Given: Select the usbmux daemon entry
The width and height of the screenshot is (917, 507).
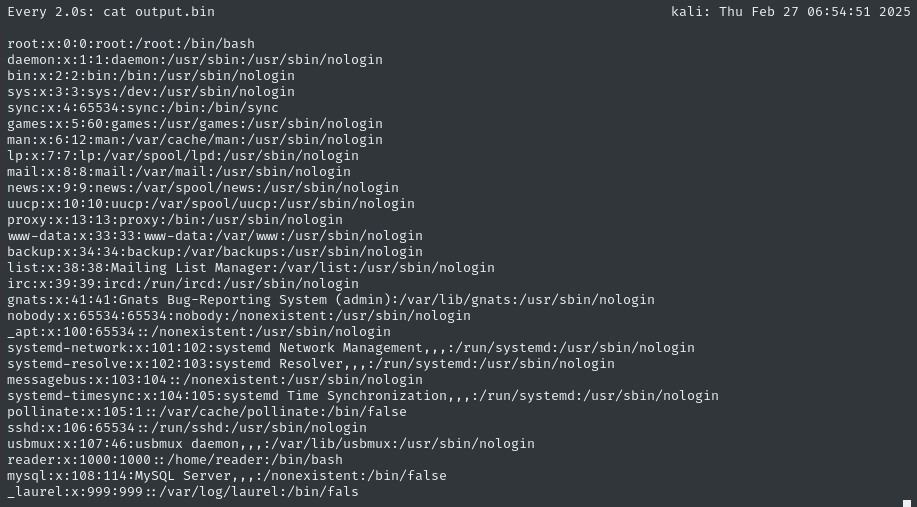Looking at the screenshot, I should point(270,444).
